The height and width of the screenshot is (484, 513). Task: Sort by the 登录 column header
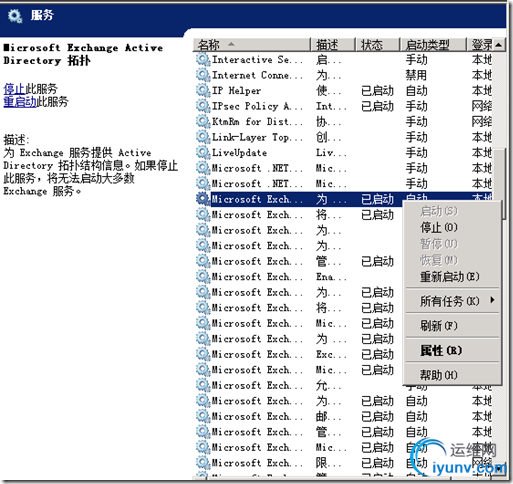(480, 44)
